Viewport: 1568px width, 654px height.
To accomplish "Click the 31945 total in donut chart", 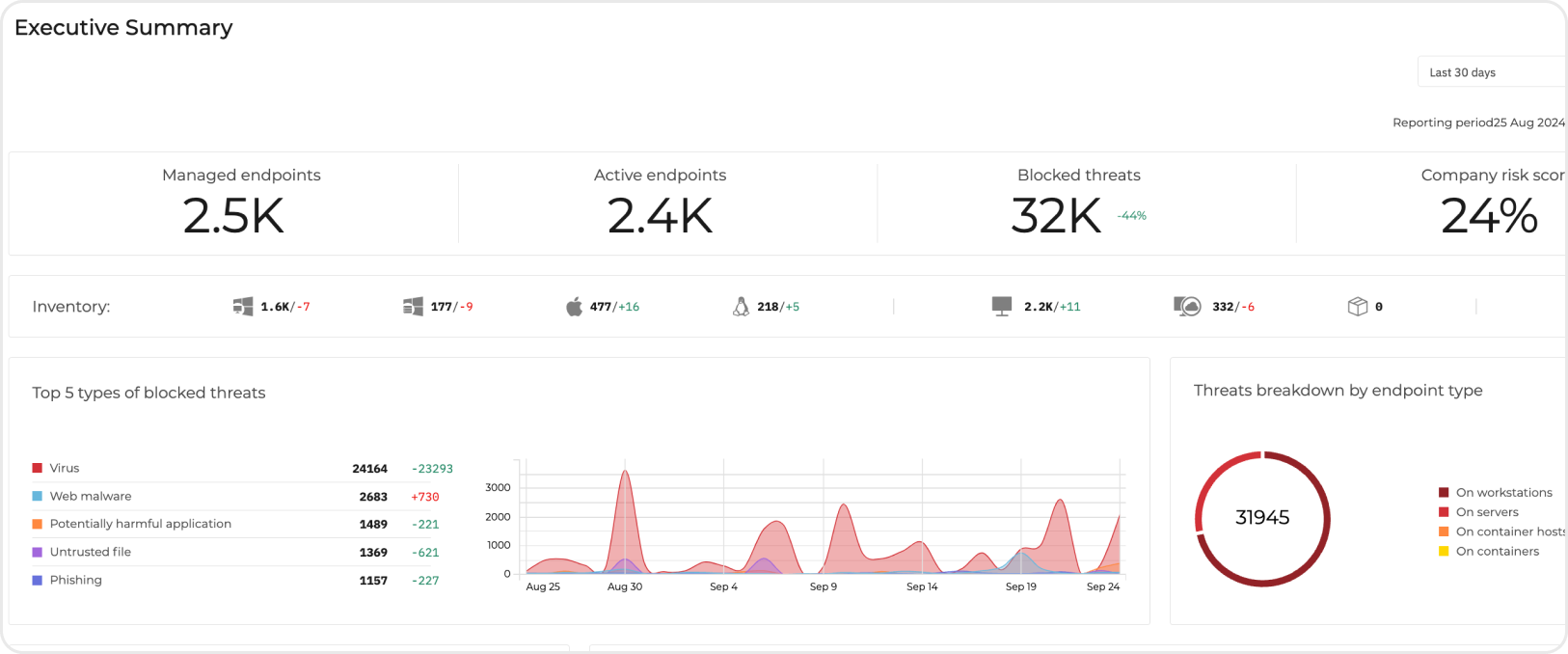I will pos(1261,518).
